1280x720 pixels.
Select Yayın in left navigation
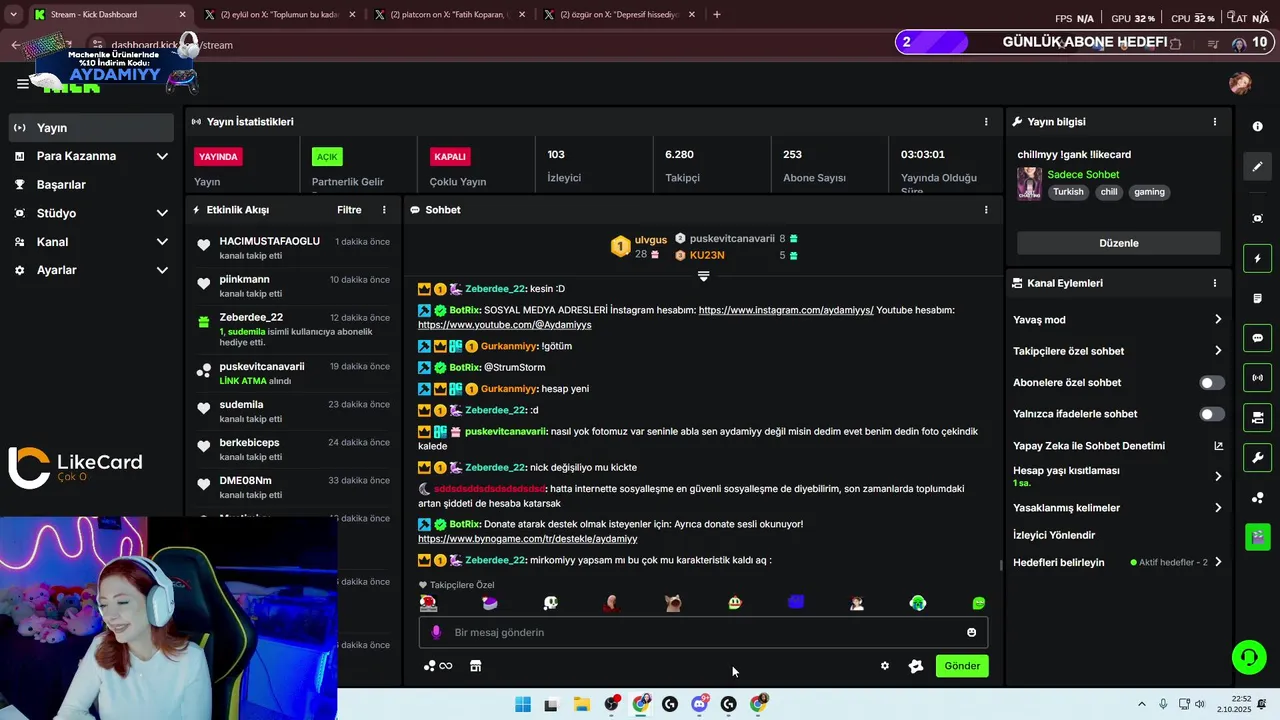92,128
